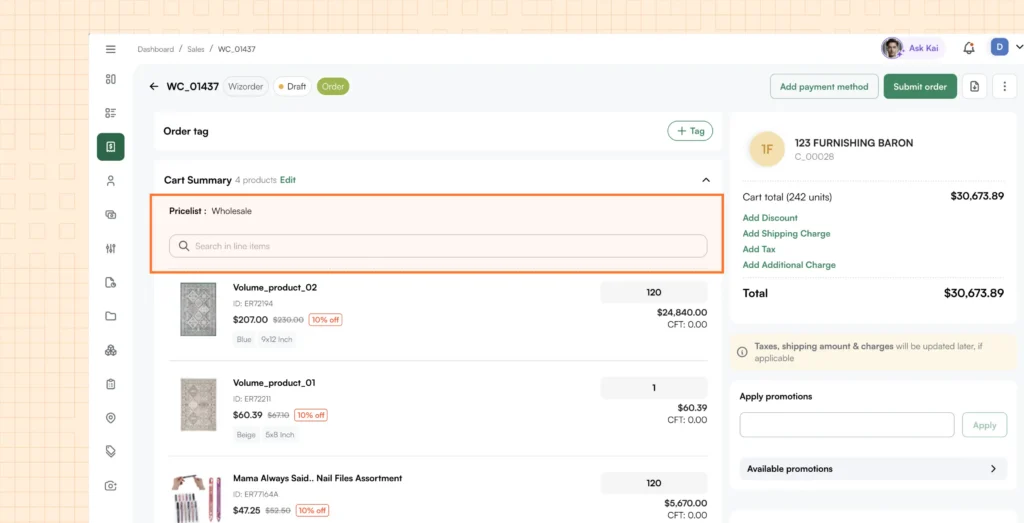The image size is (1024, 523).
Task: Open the location pin icon in sidebar
Action: pos(110,418)
